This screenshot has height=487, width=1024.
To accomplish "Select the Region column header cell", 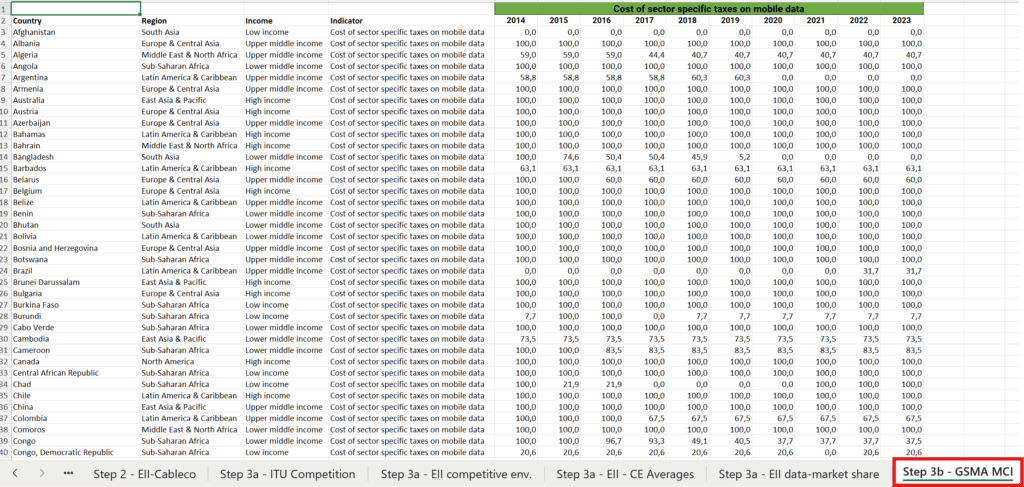I will (x=192, y=21).
